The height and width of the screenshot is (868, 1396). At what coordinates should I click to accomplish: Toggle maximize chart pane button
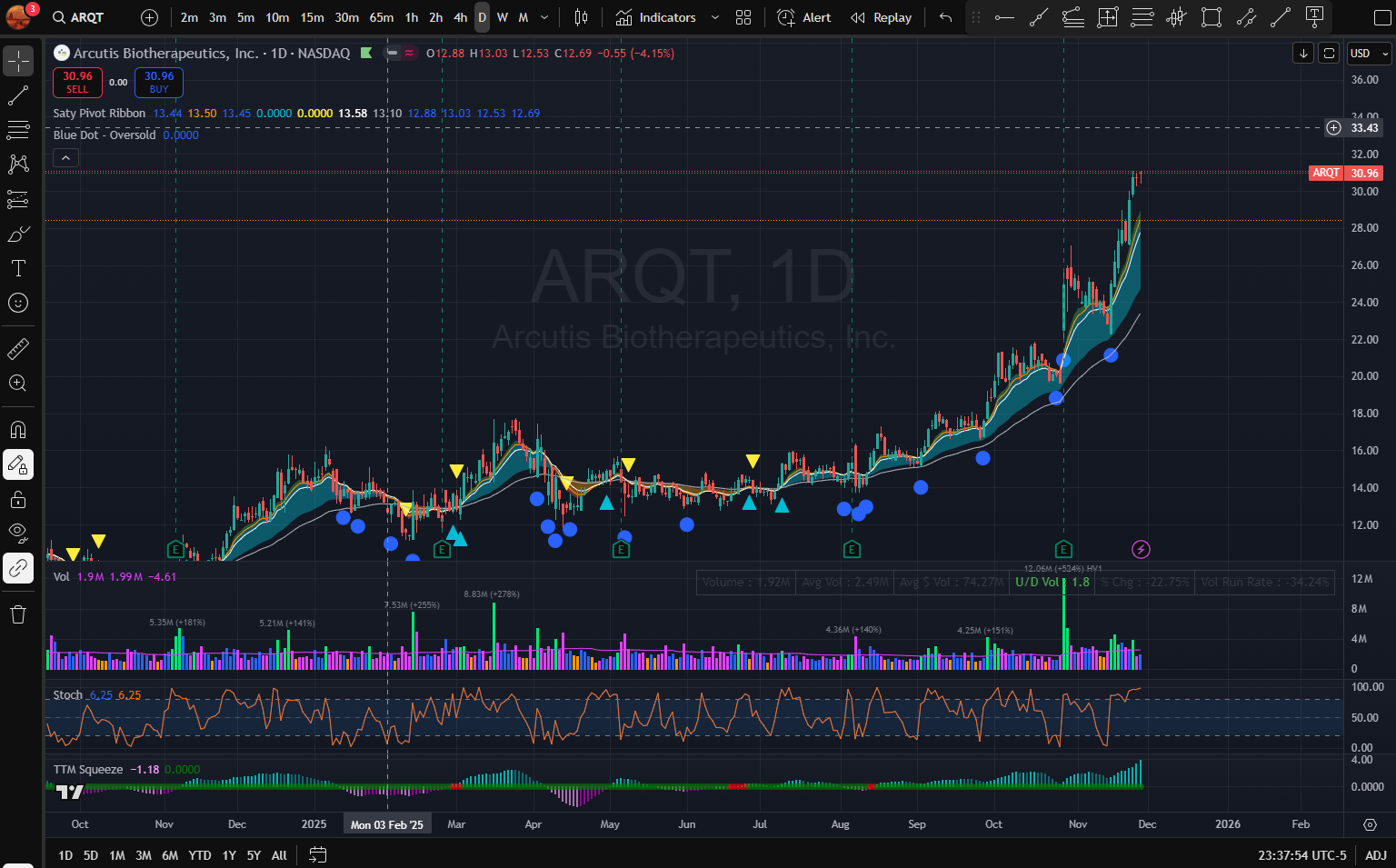1329,54
